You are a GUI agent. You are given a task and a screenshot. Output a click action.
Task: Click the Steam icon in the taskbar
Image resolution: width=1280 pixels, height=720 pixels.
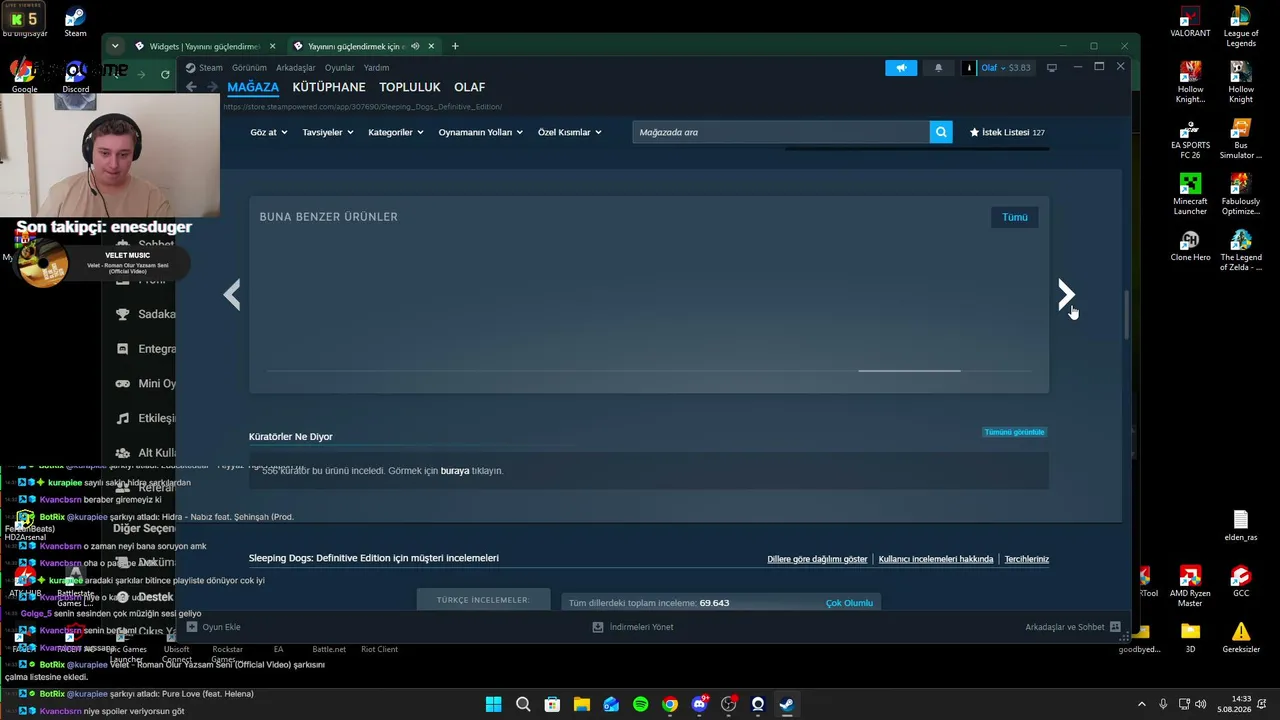point(787,704)
